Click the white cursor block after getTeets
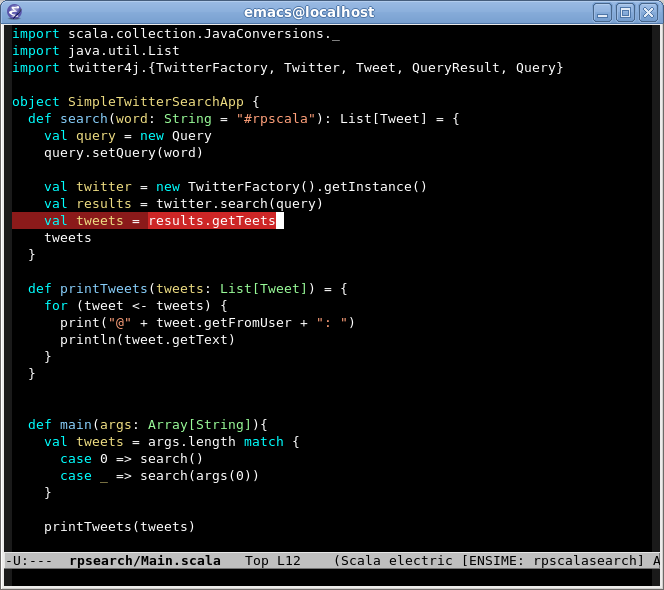 [x=280, y=221]
